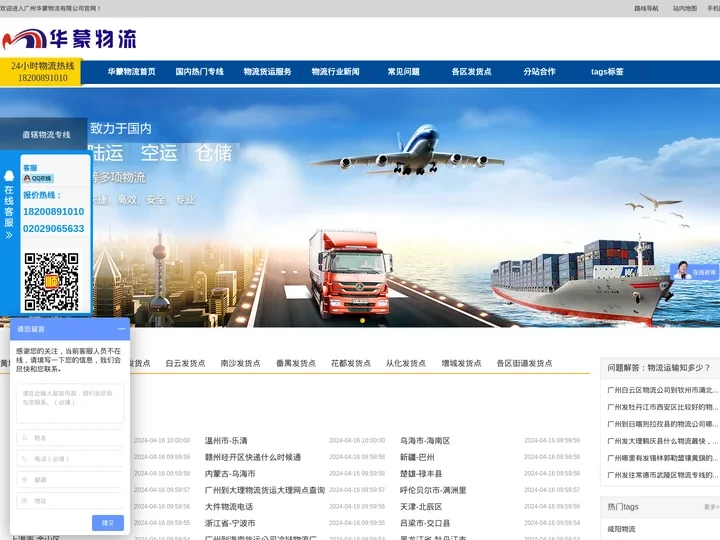Open 呼伦贝尔市-满洲里 article link
This screenshot has width=720, height=540.
433,490
